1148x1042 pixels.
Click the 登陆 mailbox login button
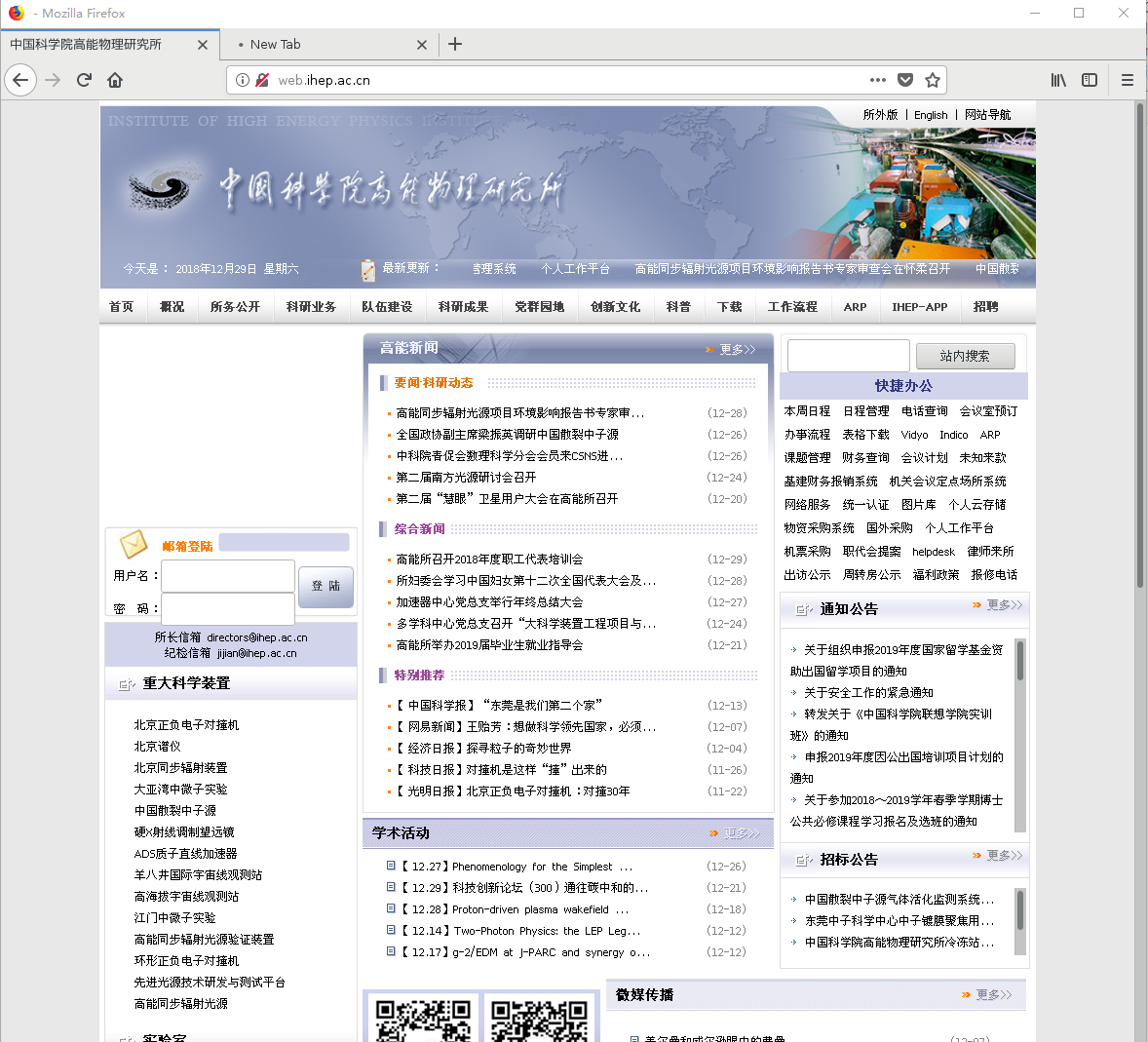tap(325, 586)
